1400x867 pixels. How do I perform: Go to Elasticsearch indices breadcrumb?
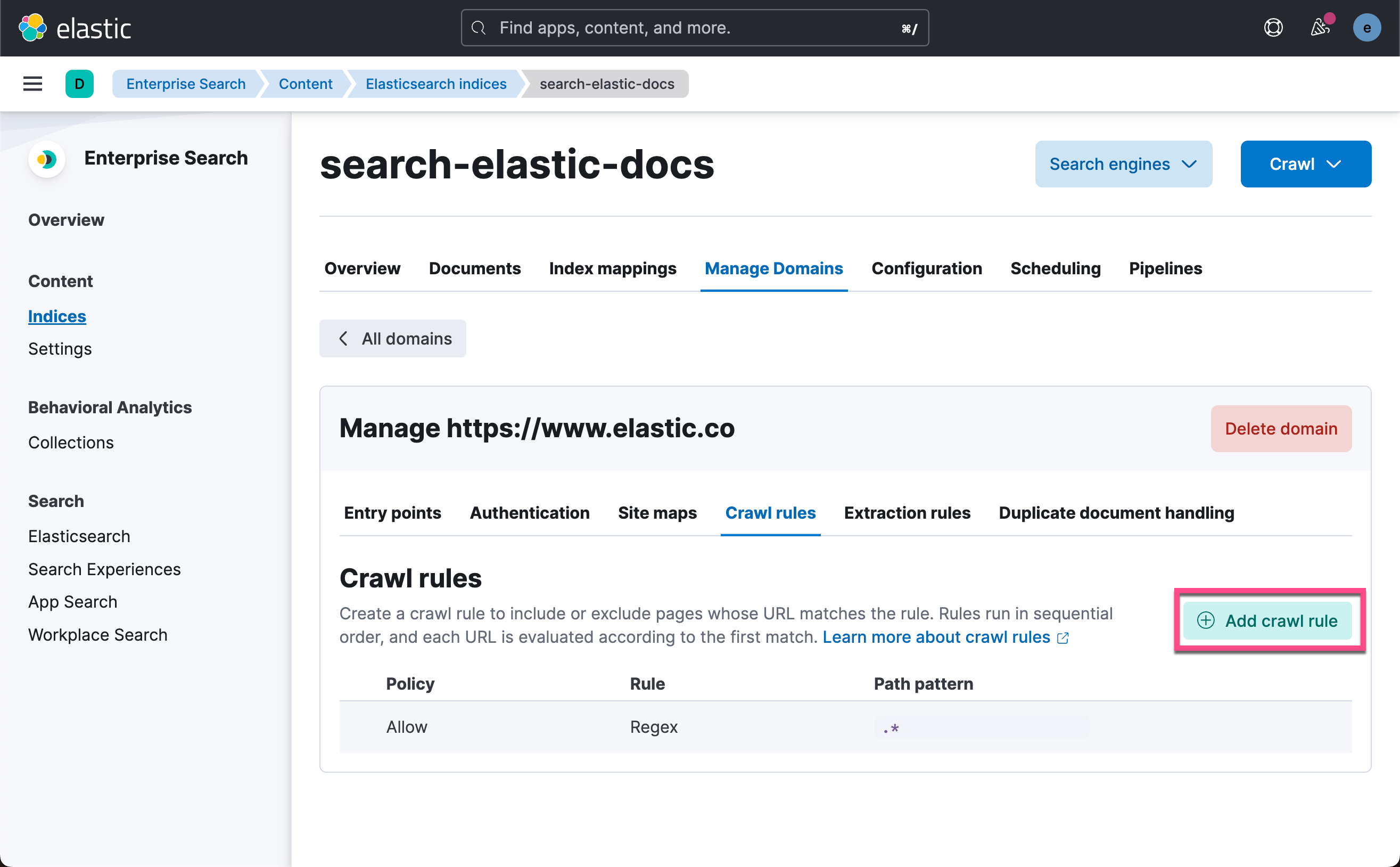(x=435, y=84)
